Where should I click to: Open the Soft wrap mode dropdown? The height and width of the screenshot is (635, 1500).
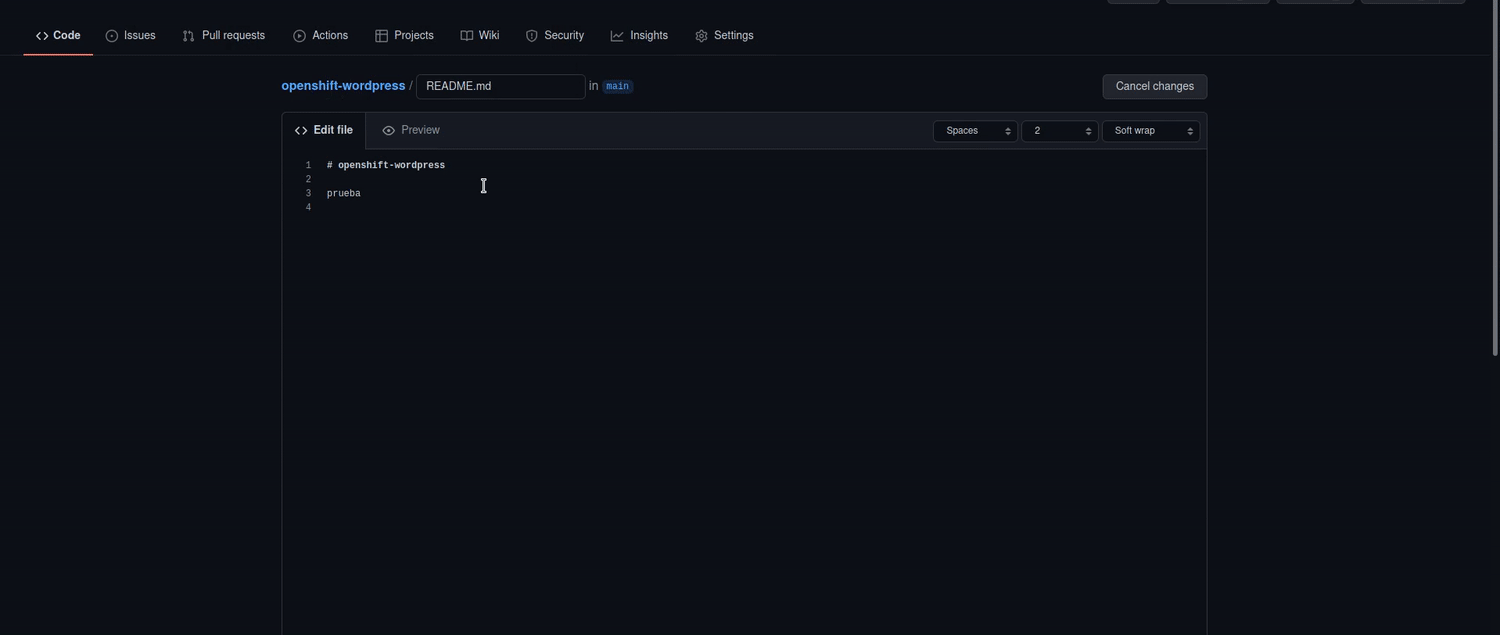(x=1150, y=131)
